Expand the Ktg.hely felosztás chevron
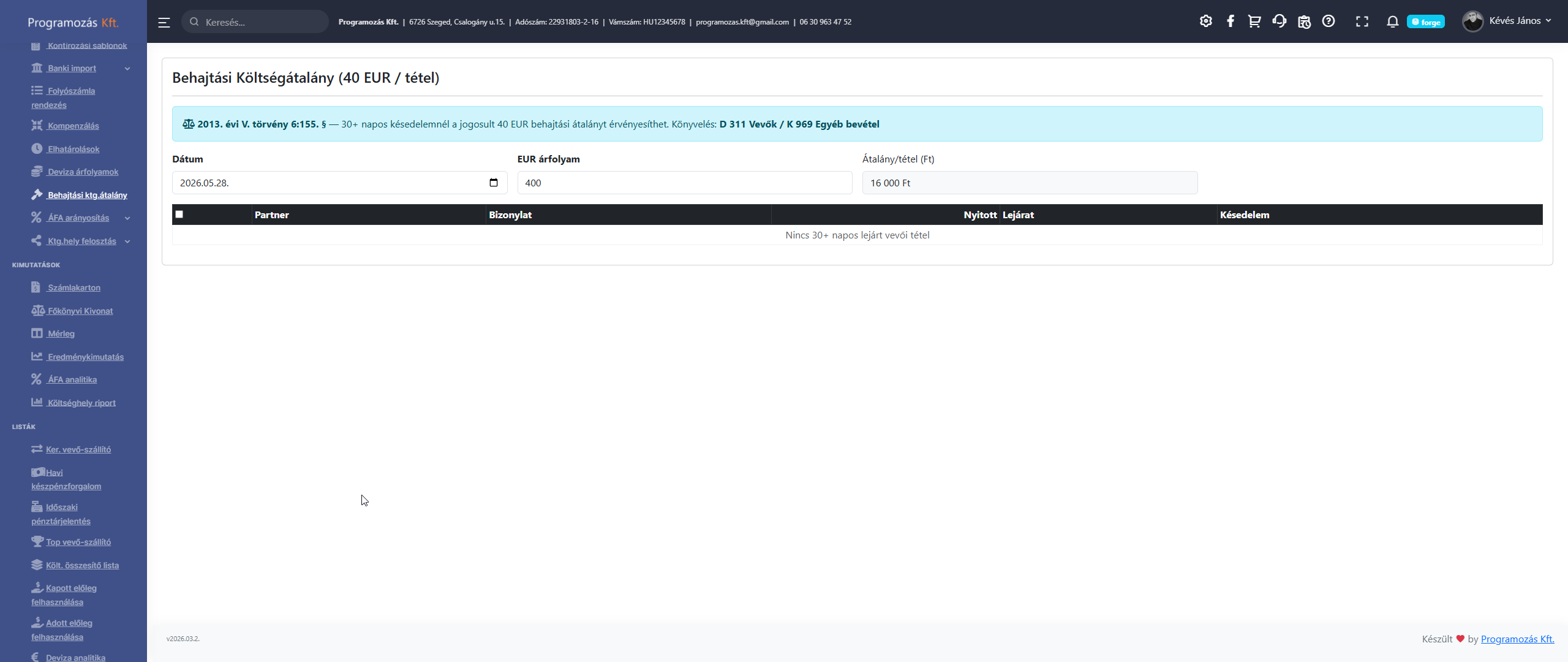 127,242
